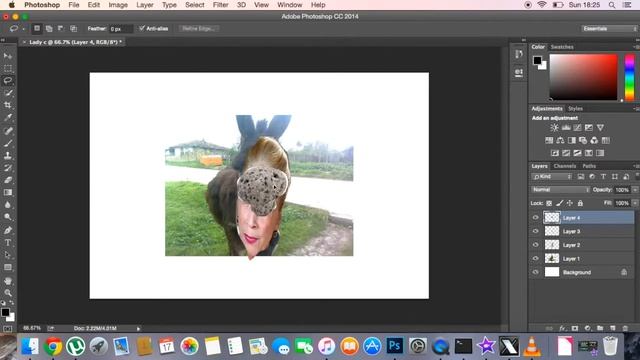Hide Layer 2 with its eye icon
The width and height of the screenshot is (640, 360).
point(536,245)
